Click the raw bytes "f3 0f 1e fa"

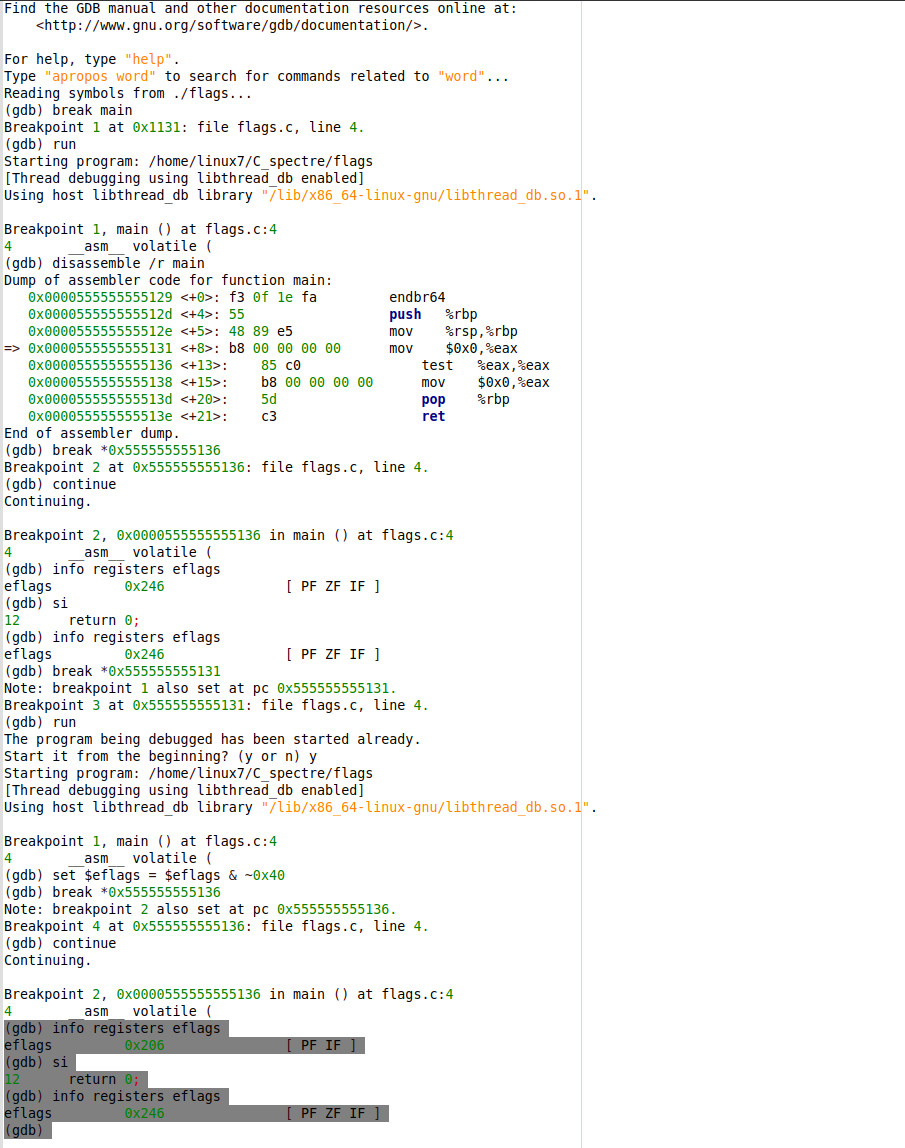273,297
